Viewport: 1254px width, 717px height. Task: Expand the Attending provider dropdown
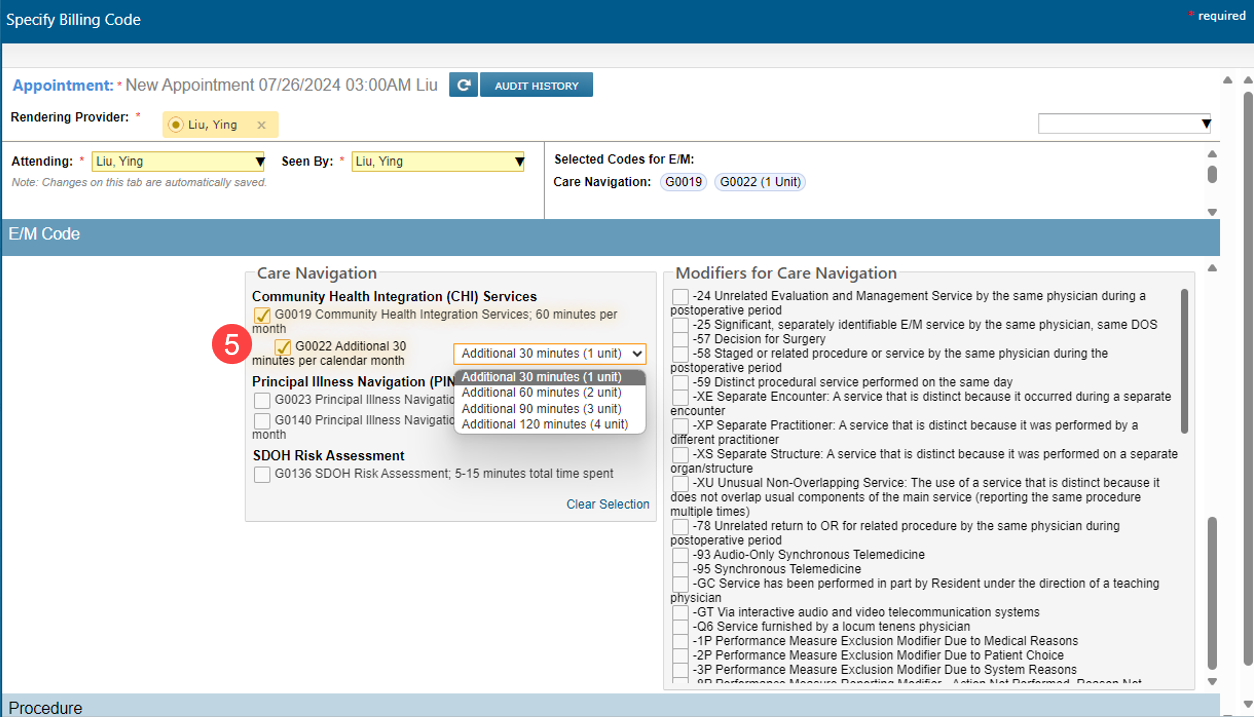point(259,162)
